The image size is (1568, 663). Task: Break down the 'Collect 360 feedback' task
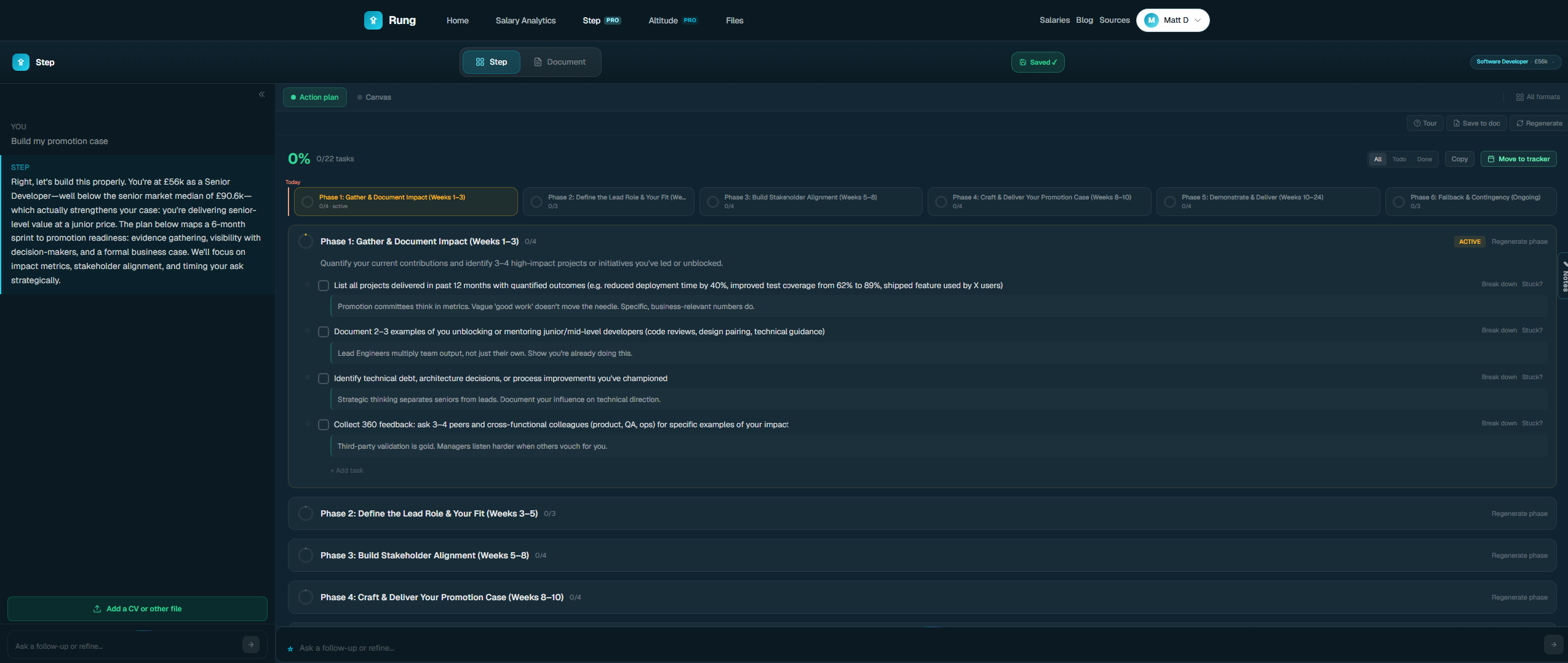[1499, 424]
